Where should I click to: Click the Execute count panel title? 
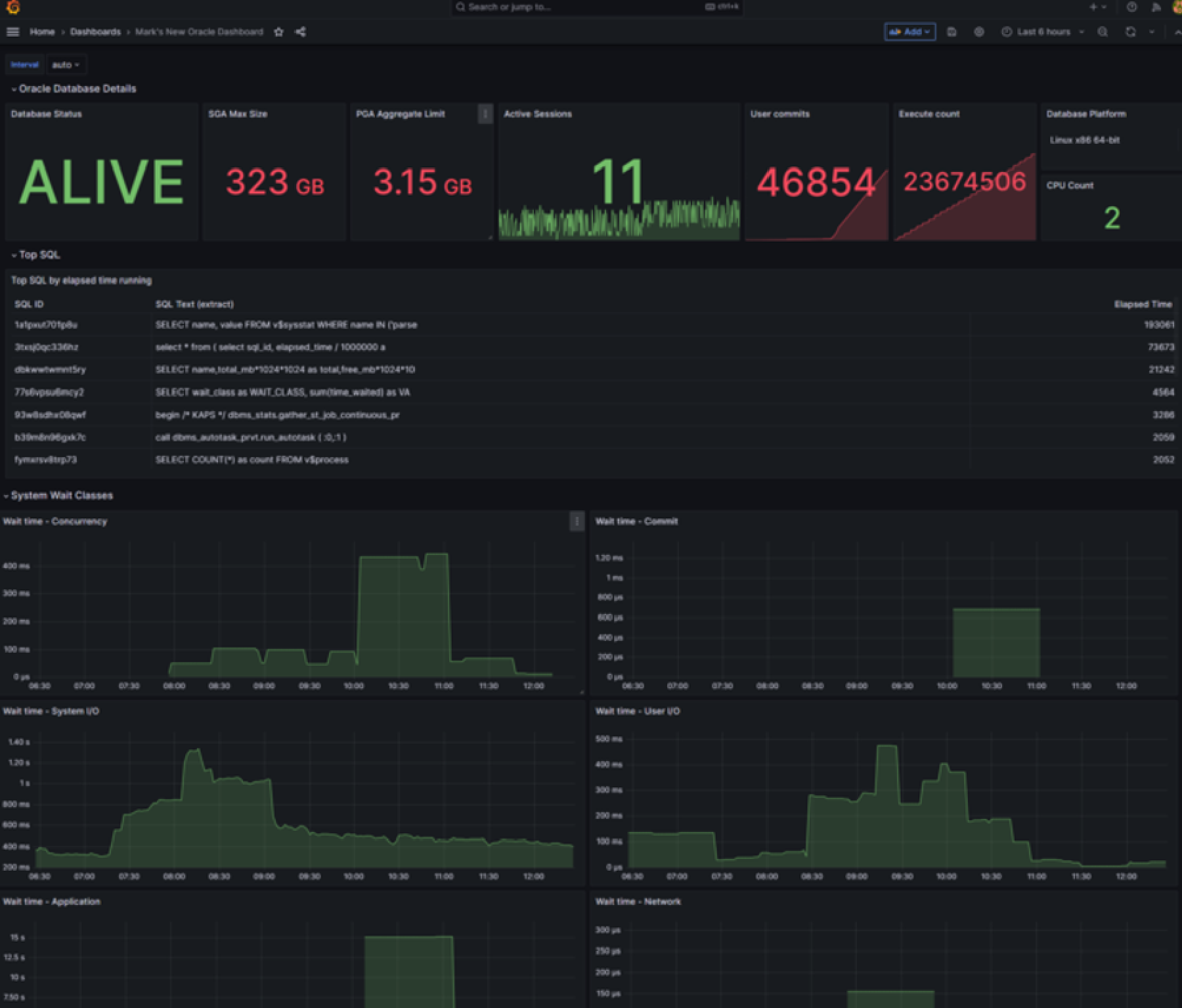pyautogui.click(x=929, y=114)
